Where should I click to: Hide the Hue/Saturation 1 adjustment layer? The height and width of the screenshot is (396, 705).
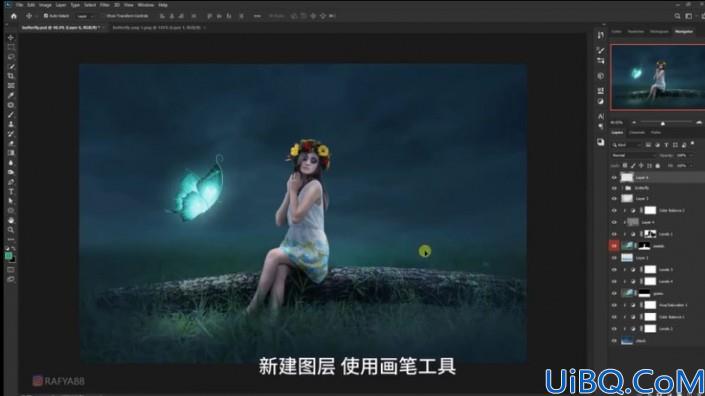(614, 305)
